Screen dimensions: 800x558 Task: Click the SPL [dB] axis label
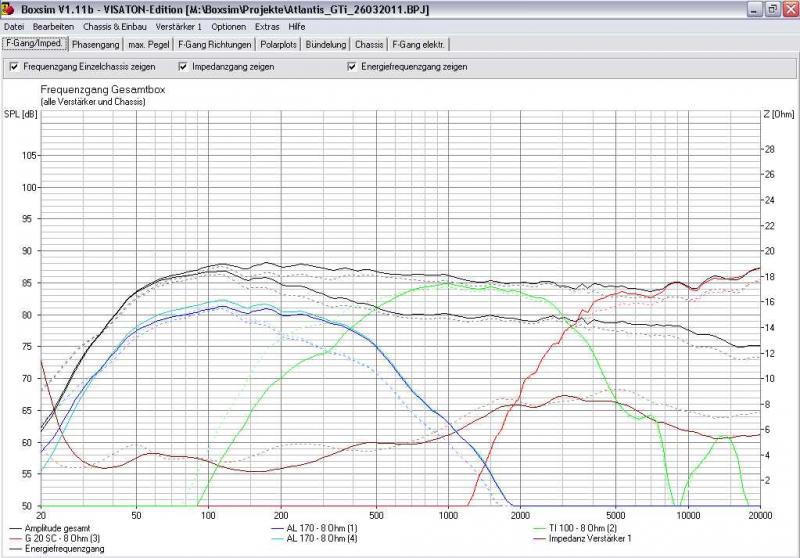20,114
